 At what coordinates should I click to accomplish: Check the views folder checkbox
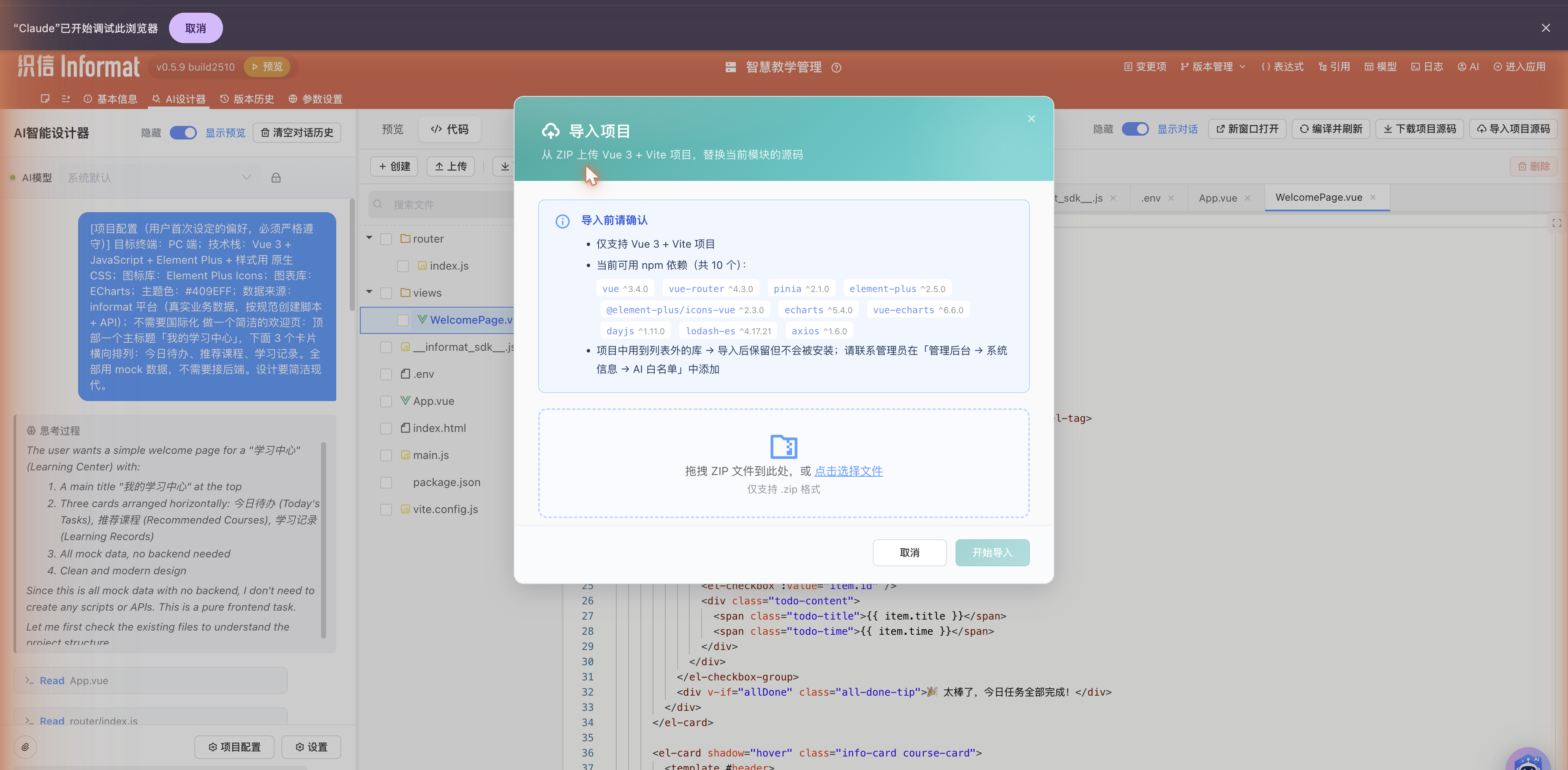(x=385, y=293)
